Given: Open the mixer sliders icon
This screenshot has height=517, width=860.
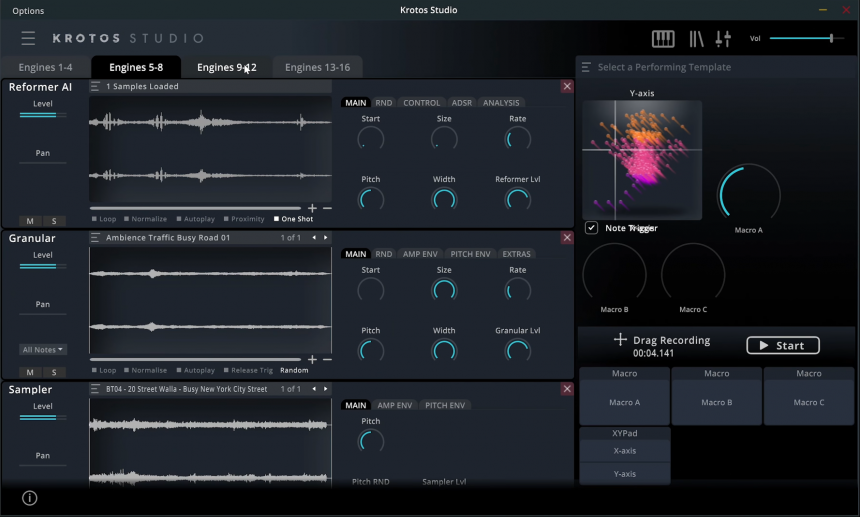Looking at the screenshot, I should pyautogui.click(x=723, y=38).
